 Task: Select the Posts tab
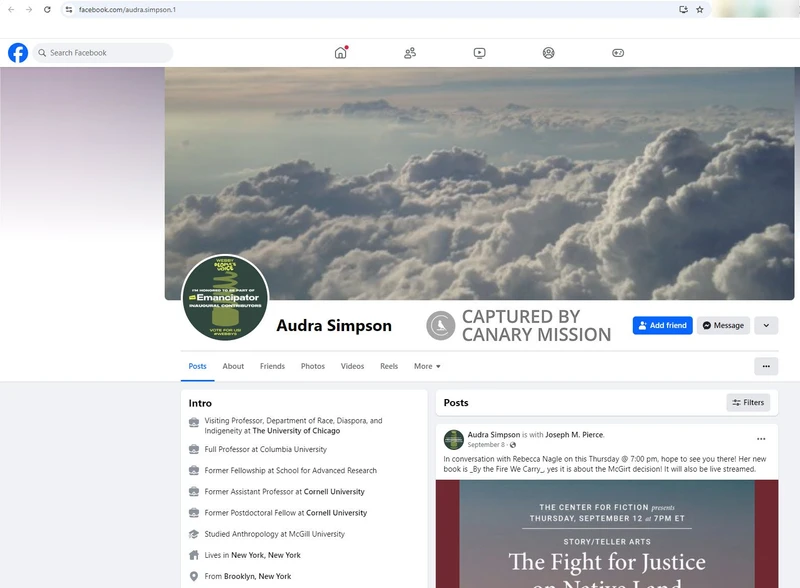(x=197, y=366)
